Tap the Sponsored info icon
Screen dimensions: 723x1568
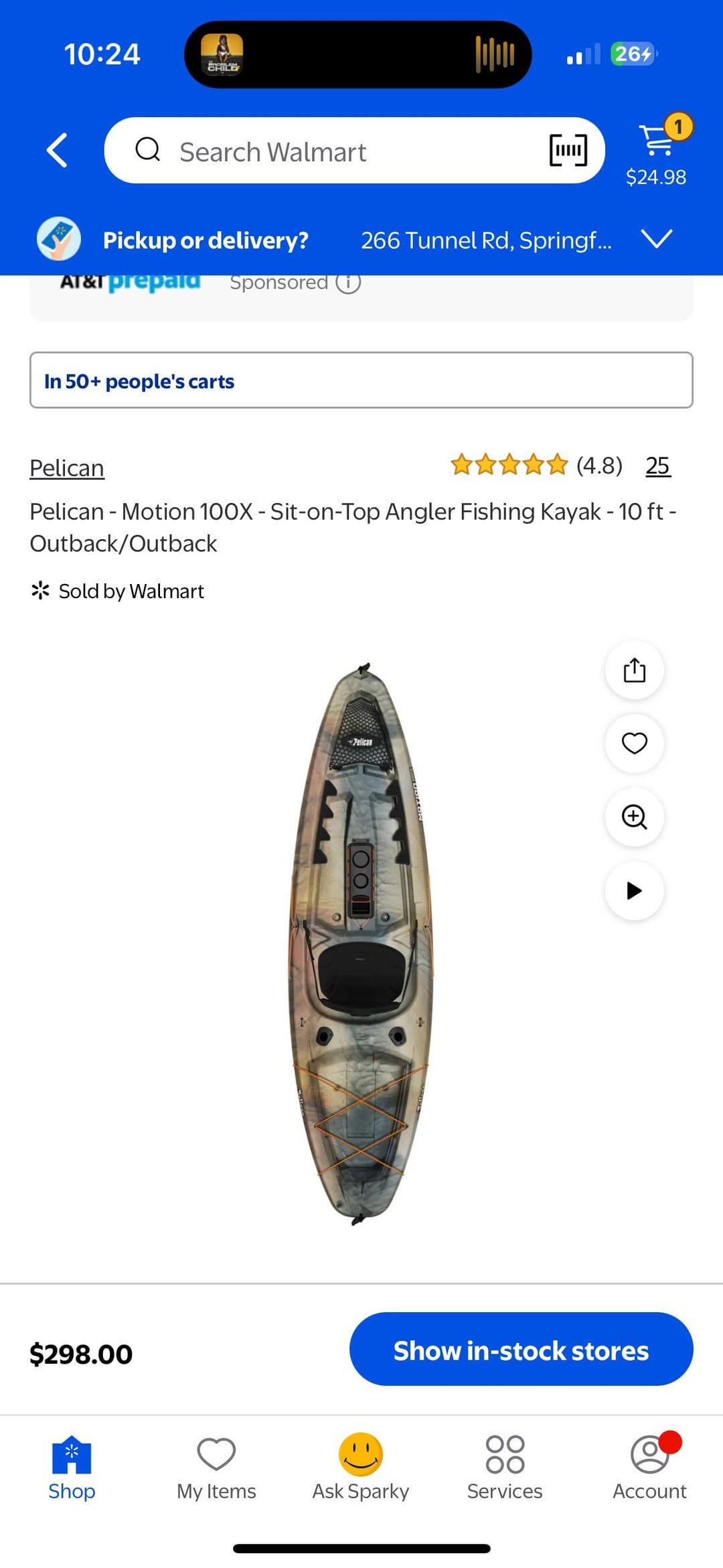coord(348,283)
